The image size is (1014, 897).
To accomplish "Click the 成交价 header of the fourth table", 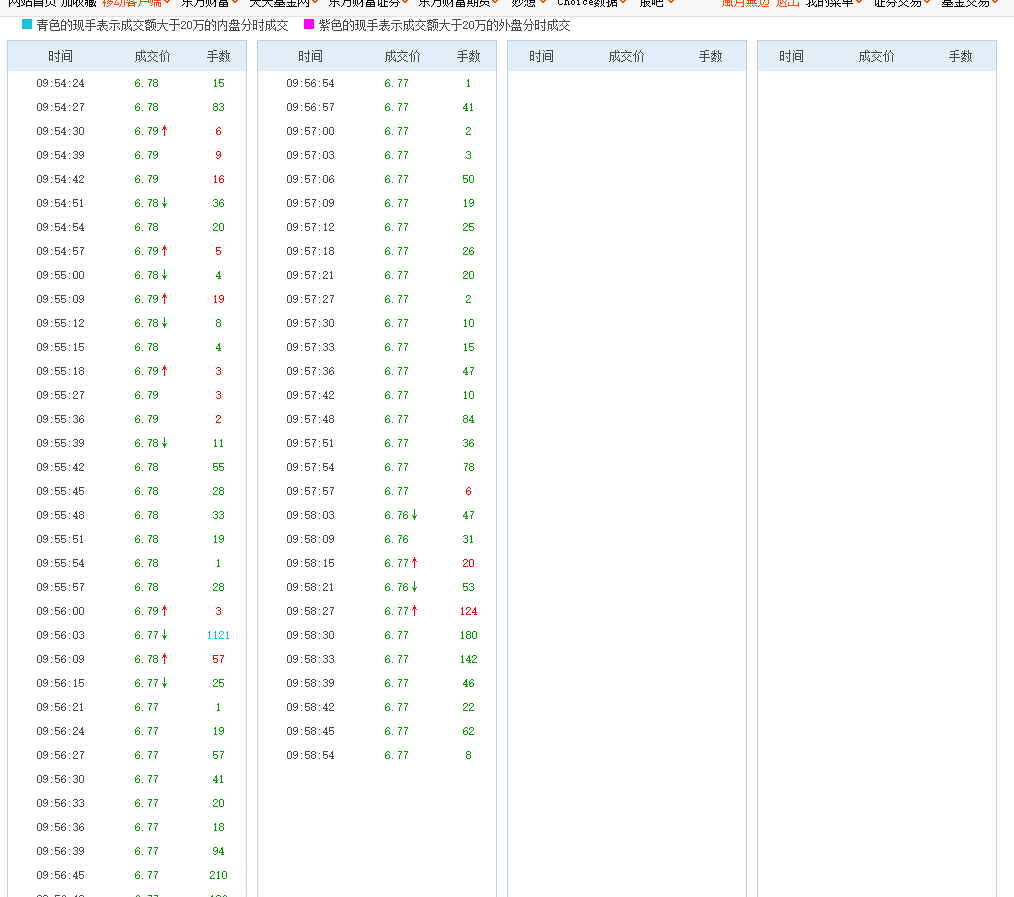I will pyautogui.click(x=876, y=56).
